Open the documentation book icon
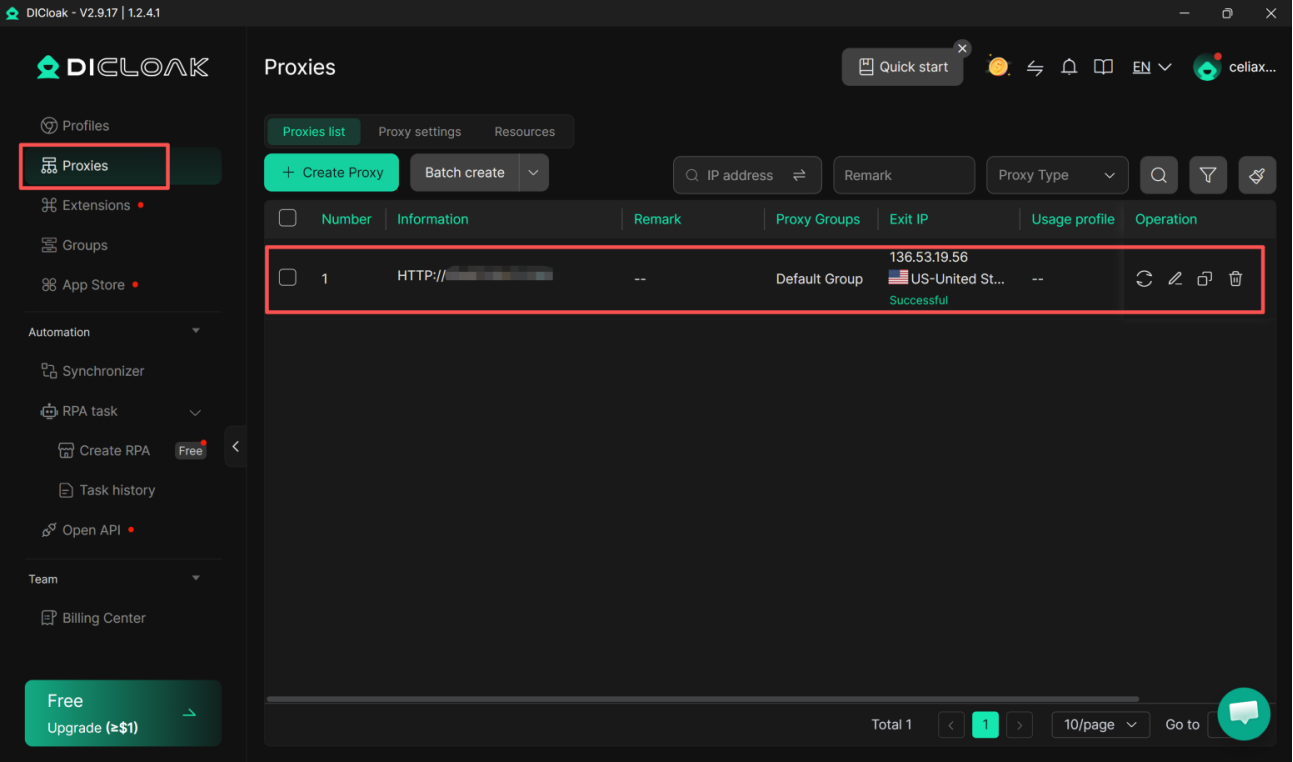Viewport: 1293px width, 762px height. click(x=1103, y=67)
